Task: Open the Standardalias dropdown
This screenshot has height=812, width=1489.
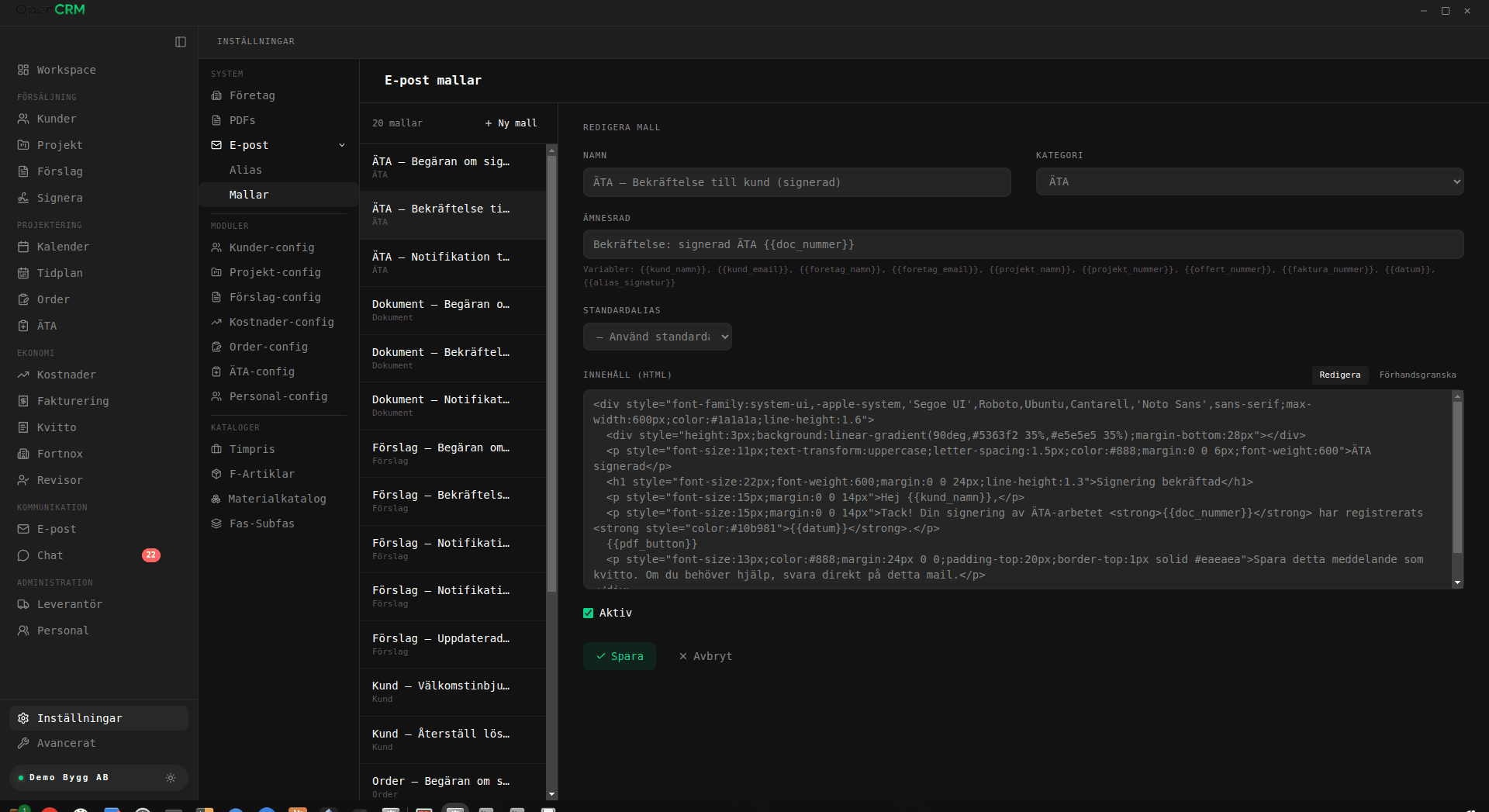Action: tap(658, 337)
